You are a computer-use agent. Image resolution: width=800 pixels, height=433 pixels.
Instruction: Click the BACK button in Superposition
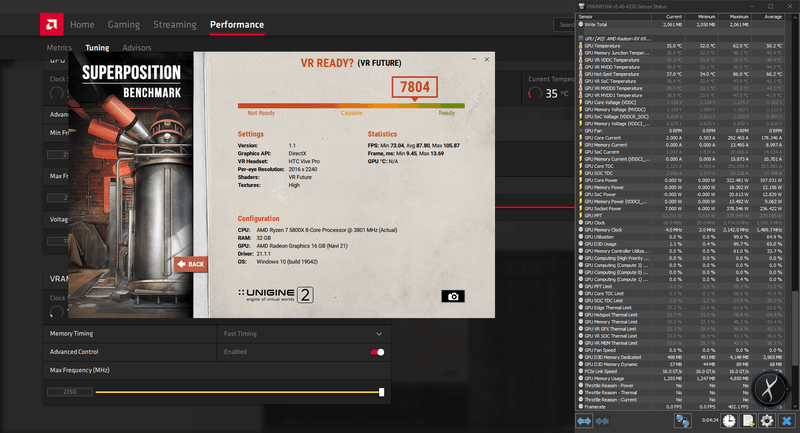[x=191, y=264]
